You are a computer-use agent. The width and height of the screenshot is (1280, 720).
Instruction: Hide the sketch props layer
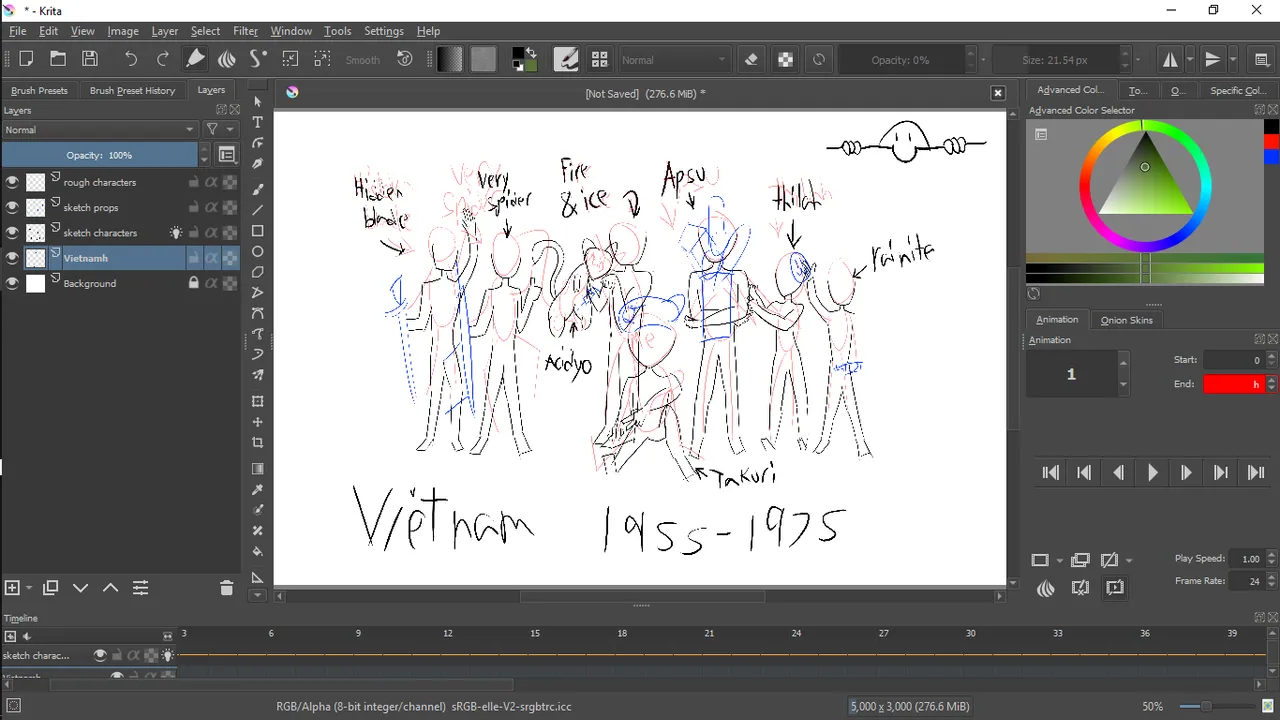pyautogui.click(x=12, y=207)
